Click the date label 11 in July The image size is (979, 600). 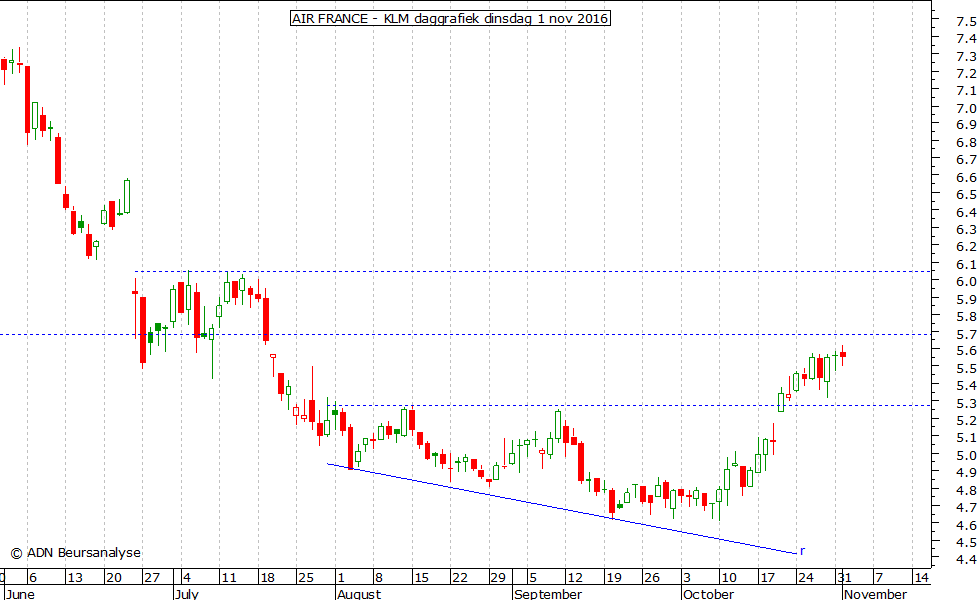[x=229, y=578]
